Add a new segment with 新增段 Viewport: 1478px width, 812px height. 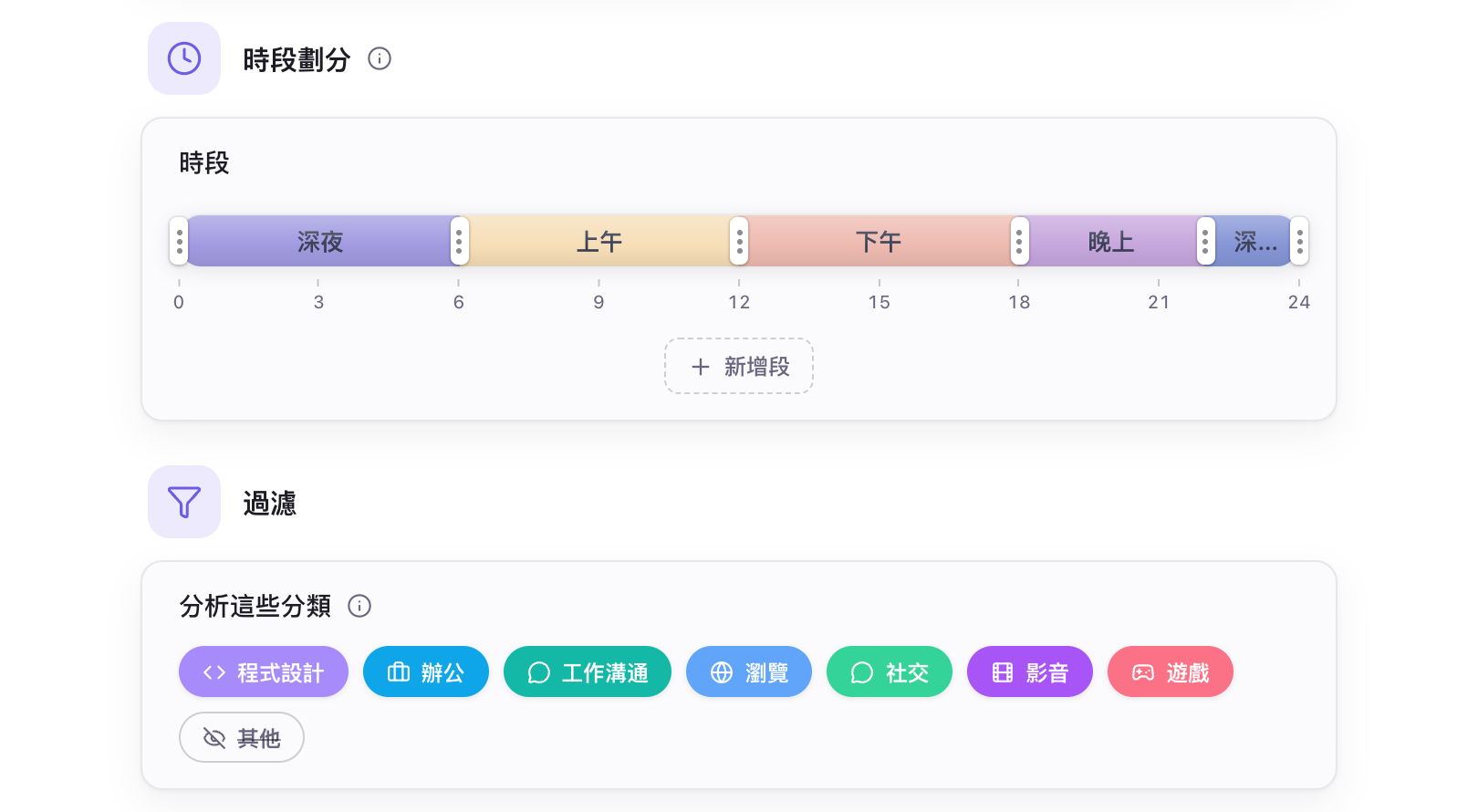(x=739, y=366)
